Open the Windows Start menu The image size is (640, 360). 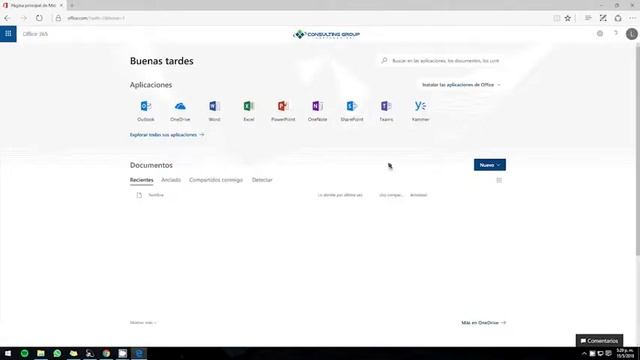point(8,353)
